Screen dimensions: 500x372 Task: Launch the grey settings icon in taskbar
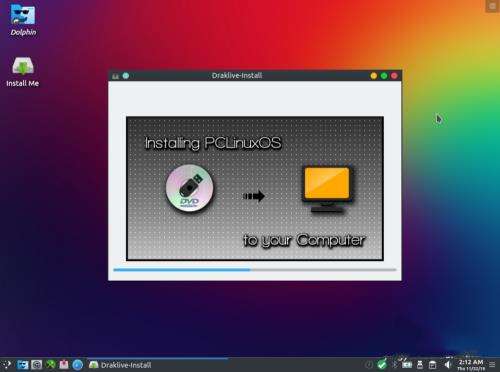click(36, 365)
